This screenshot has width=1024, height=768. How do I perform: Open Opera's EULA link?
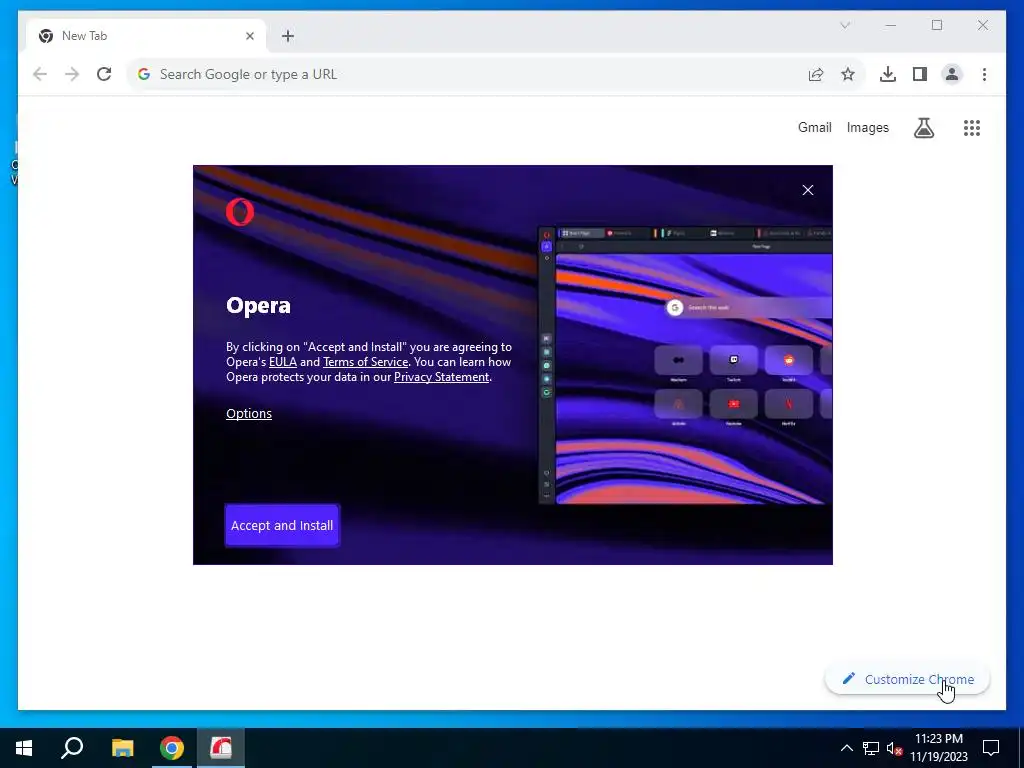(x=283, y=362)
